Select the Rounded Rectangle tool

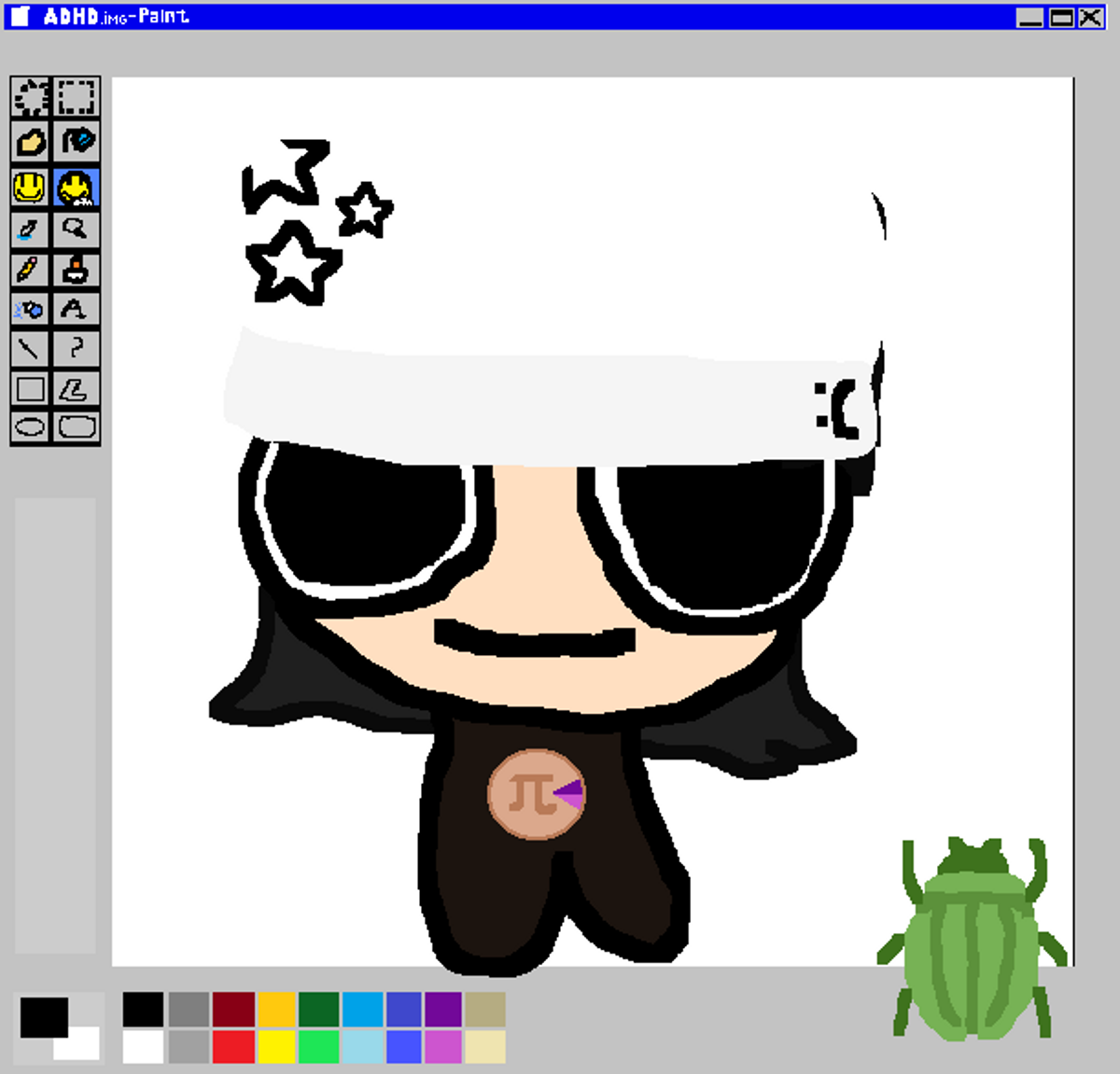pyautogui.click(x=77, y=427)
